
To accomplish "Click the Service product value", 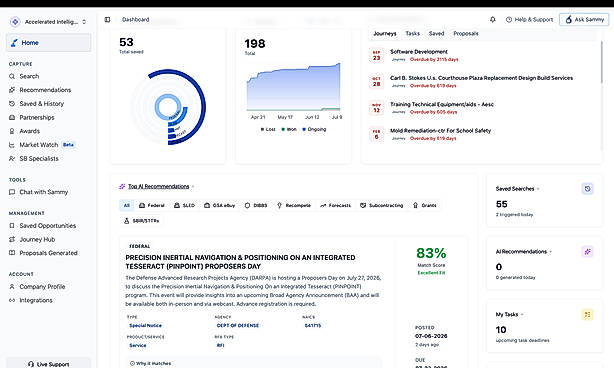I will 137,345.
